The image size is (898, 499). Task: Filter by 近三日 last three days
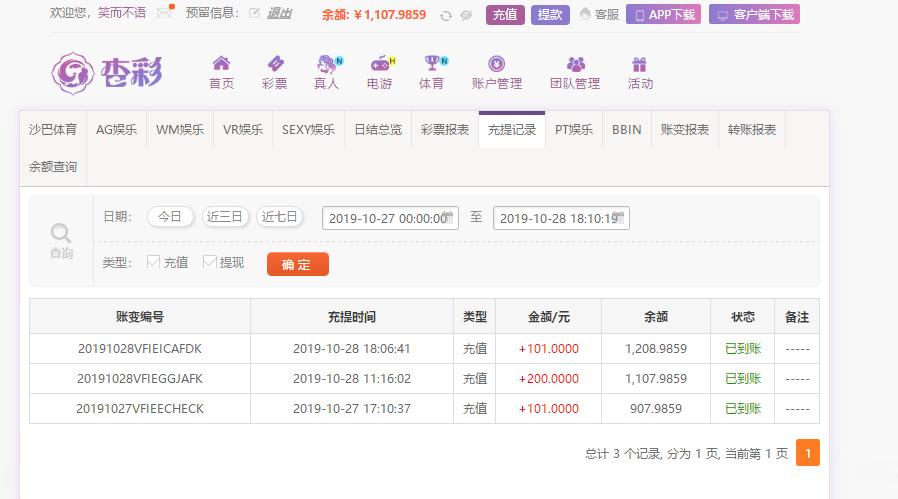point(224,217)
